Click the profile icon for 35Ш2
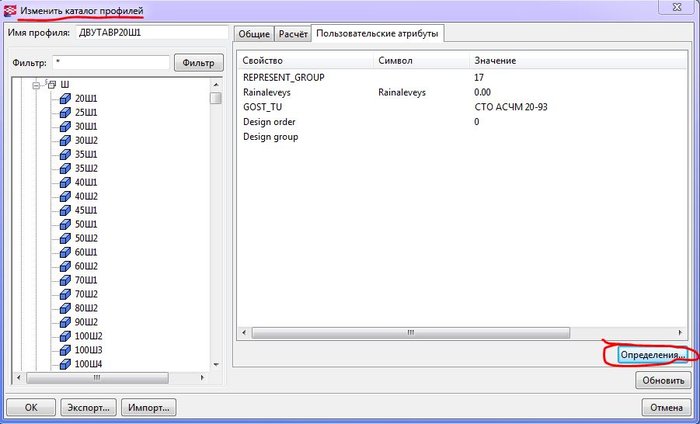This screenshot has height=424, width=700. pos(65,168)
